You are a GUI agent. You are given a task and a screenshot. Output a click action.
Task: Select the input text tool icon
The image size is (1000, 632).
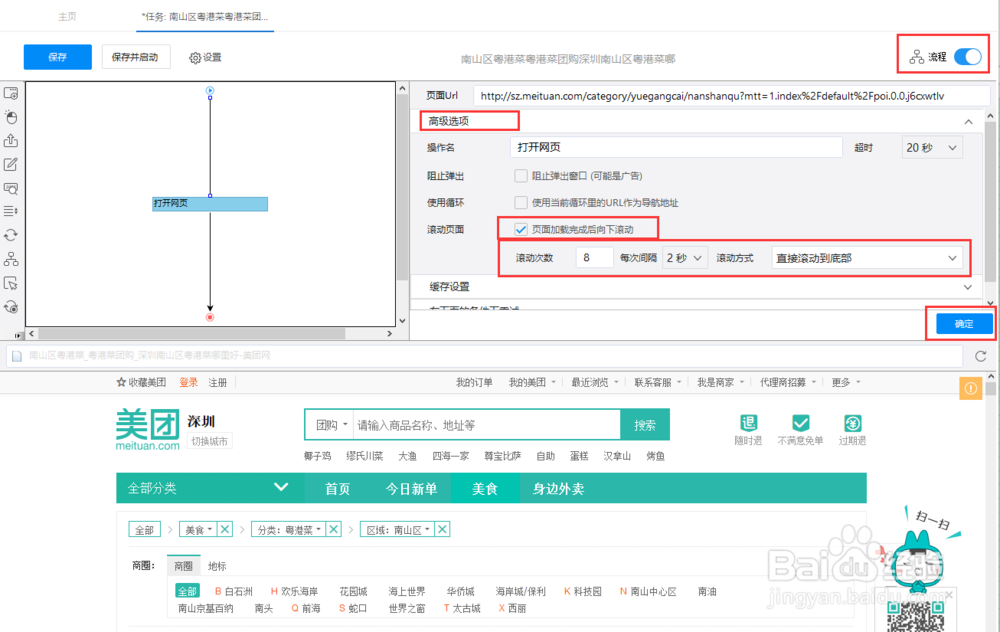(11, 165)
